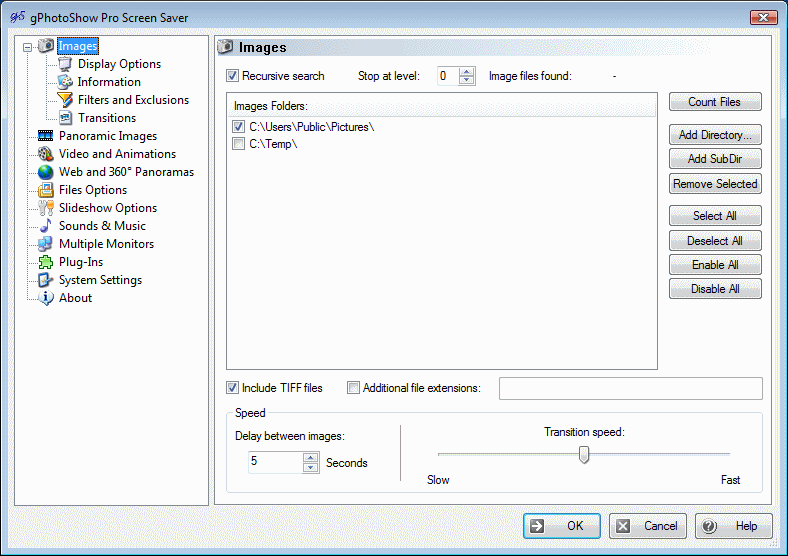
Task: Click the Files Options icon
Action: point(46,190)
